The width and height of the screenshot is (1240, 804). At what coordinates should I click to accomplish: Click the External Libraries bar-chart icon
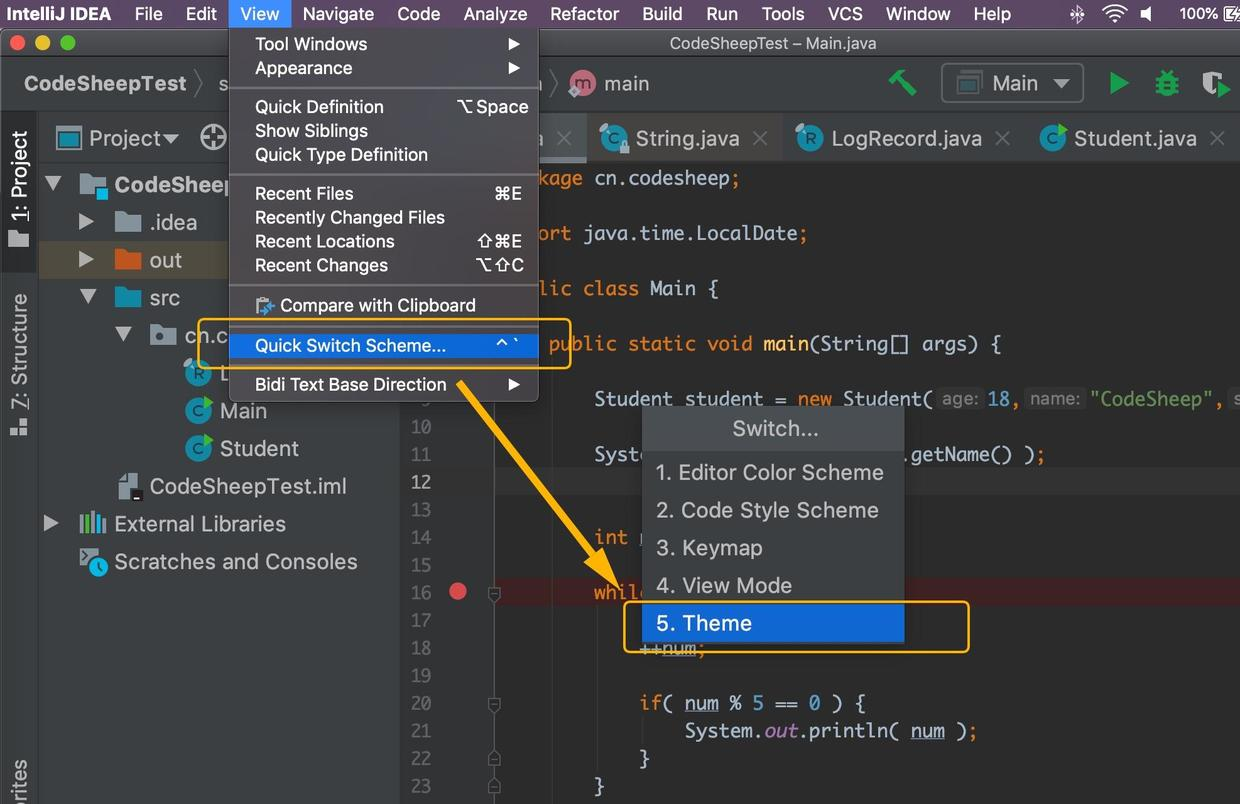click(x=93, y=523)
